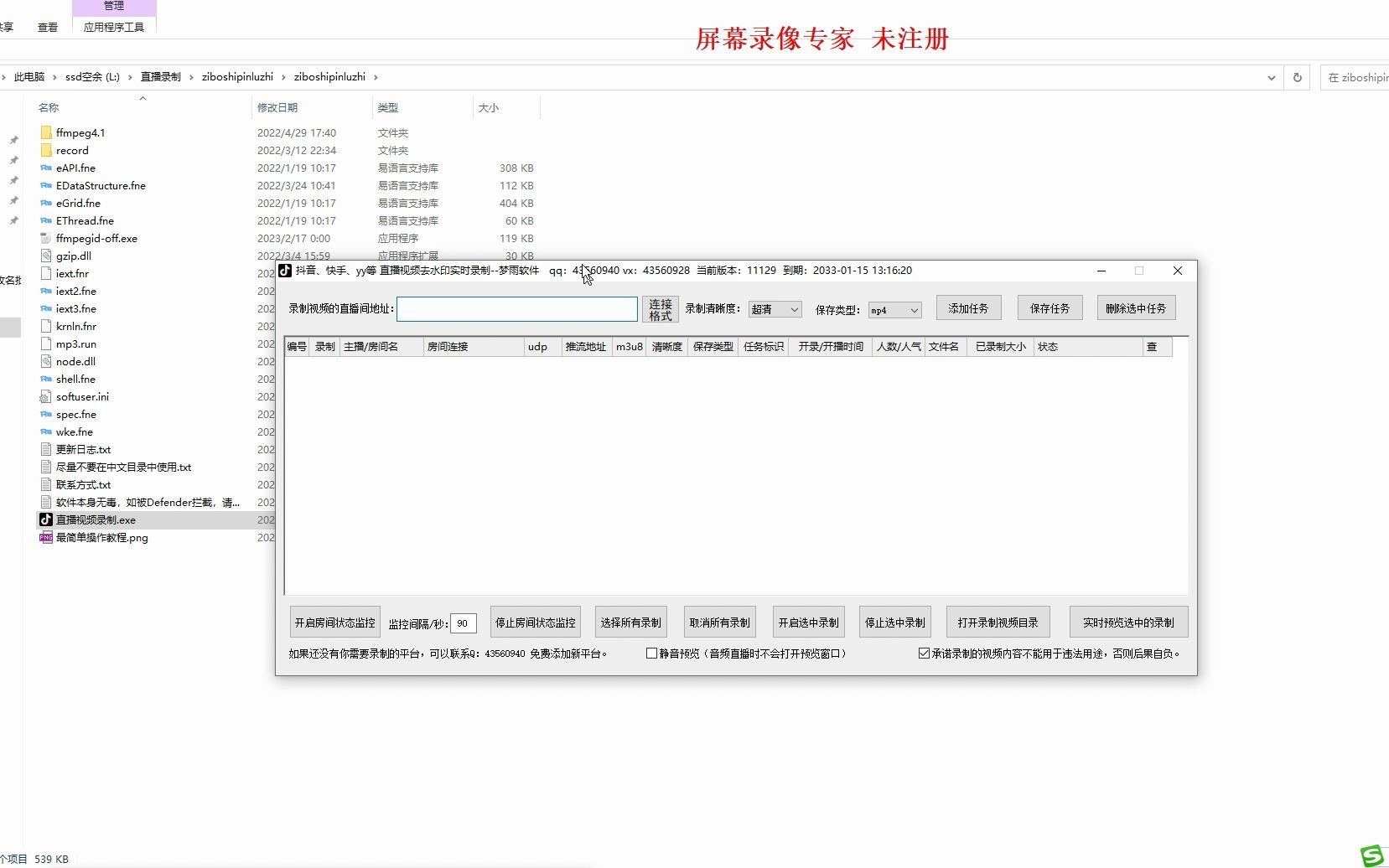Screen dimensions: 1389x868
Task: Click the 开录/开播时间 column header
Action: click(x=831, y=347)
